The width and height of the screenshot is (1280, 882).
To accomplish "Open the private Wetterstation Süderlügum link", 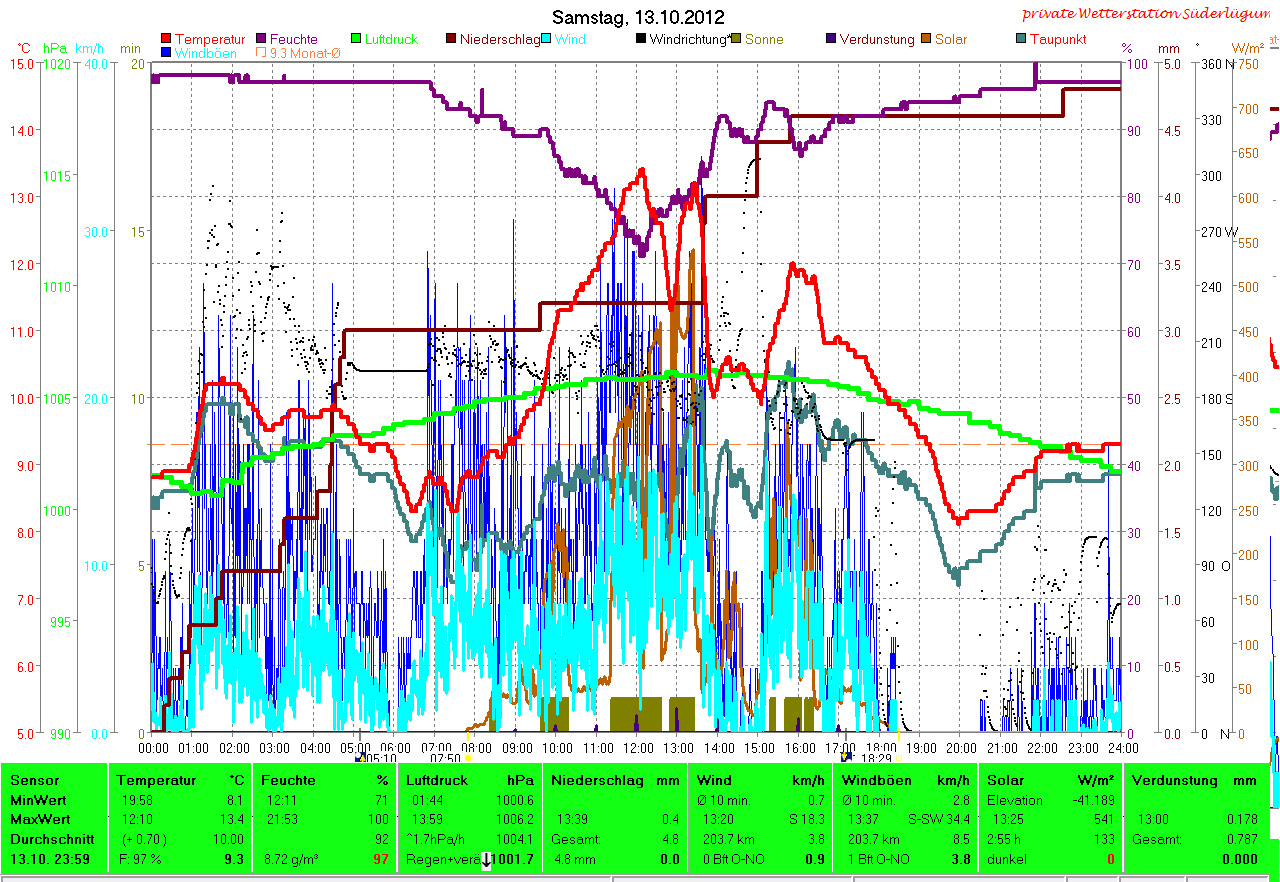I will pyautogui.click(x=1149, y=14).
